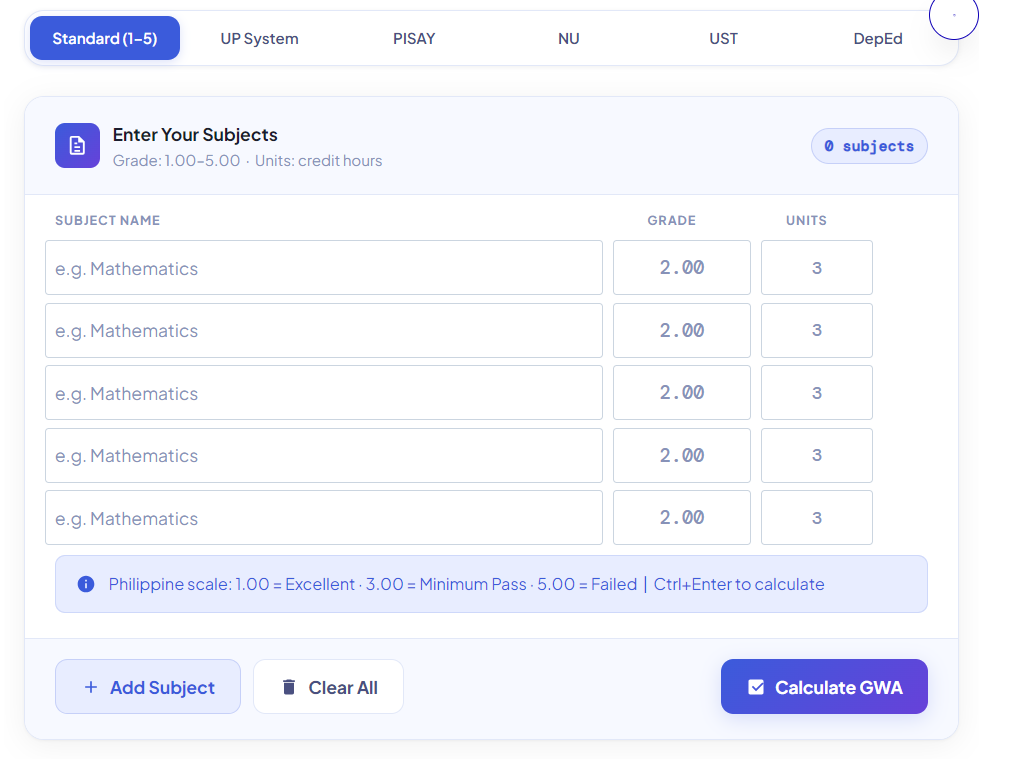Open the DepEd grading tab

(877, 38)
